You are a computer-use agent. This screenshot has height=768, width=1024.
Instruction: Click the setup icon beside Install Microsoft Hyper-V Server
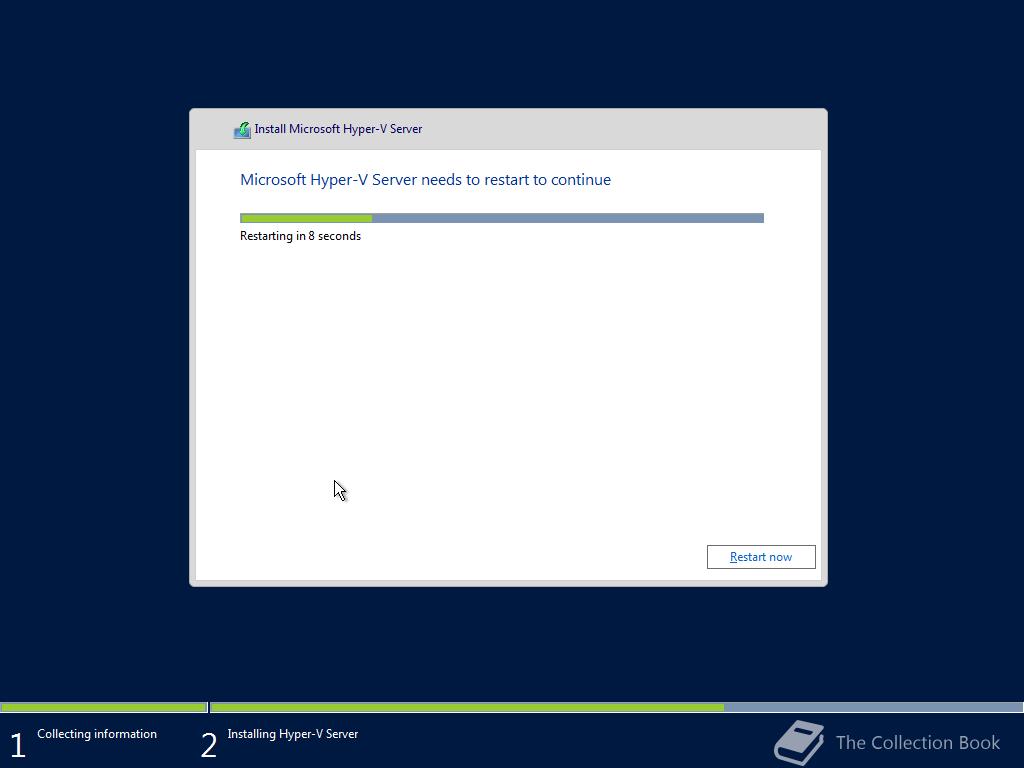coord(242,130)
